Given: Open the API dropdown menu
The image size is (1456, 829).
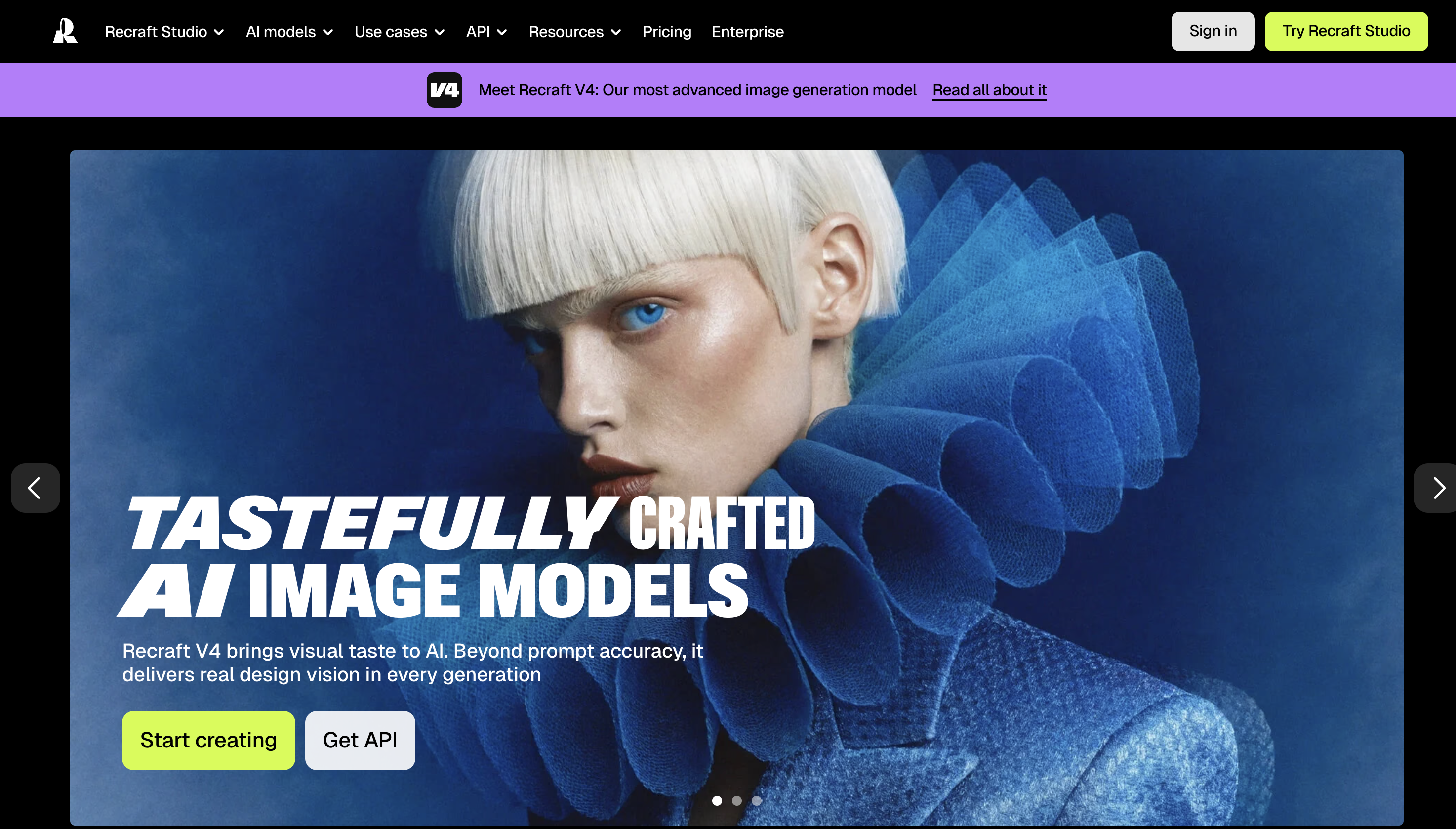Looking at the screenshot, I should pyautogui.click(x=486, y=32).
